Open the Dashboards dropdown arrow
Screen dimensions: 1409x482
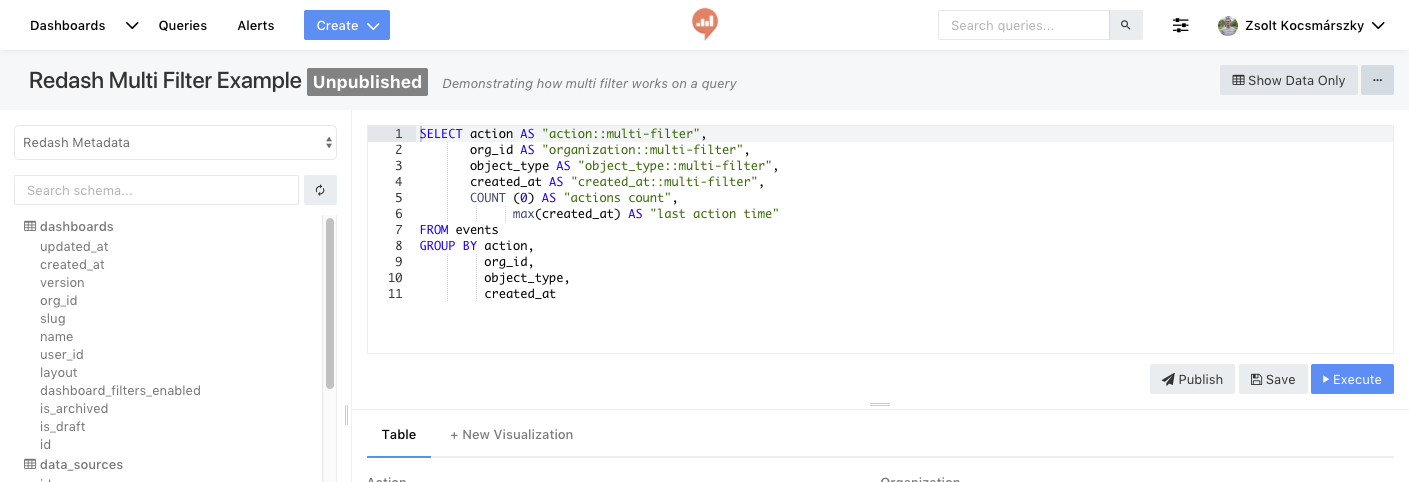132,26
